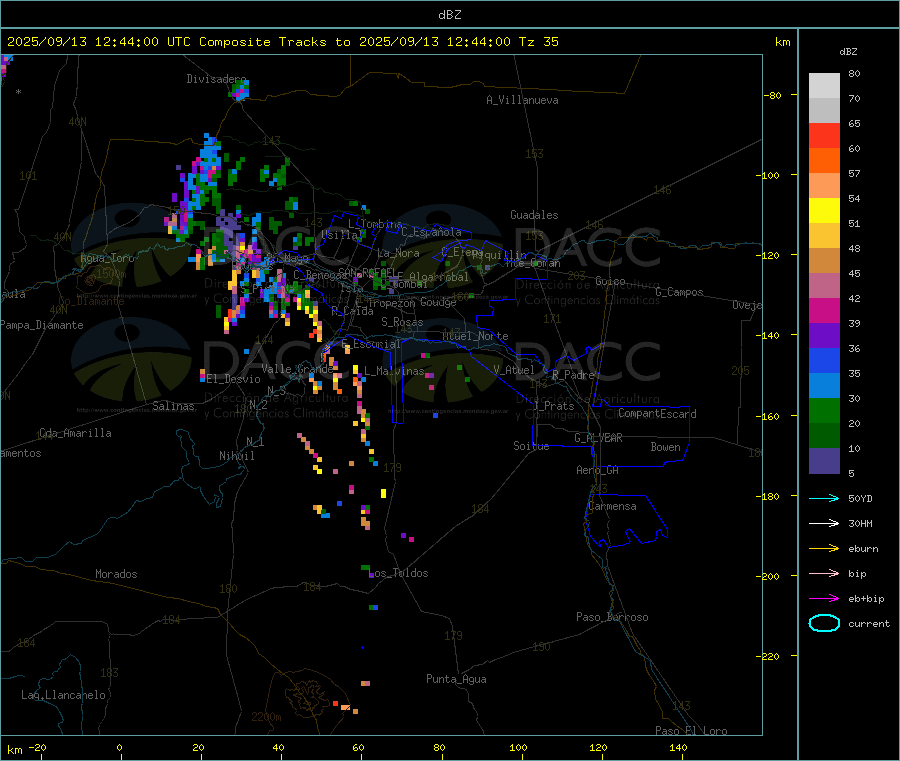Click the Agua_Toro location label
The width and height of the screenshot is (900, 761).
pyautogui.click(x=107, y=258)
